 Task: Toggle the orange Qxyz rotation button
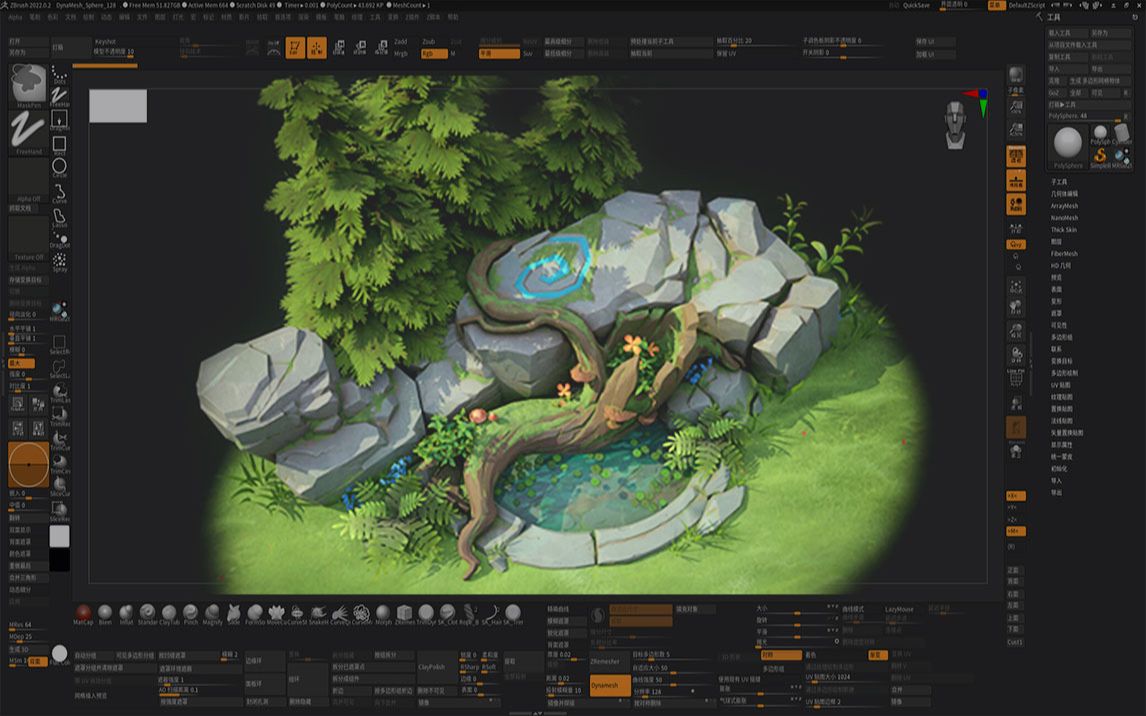1016,244
